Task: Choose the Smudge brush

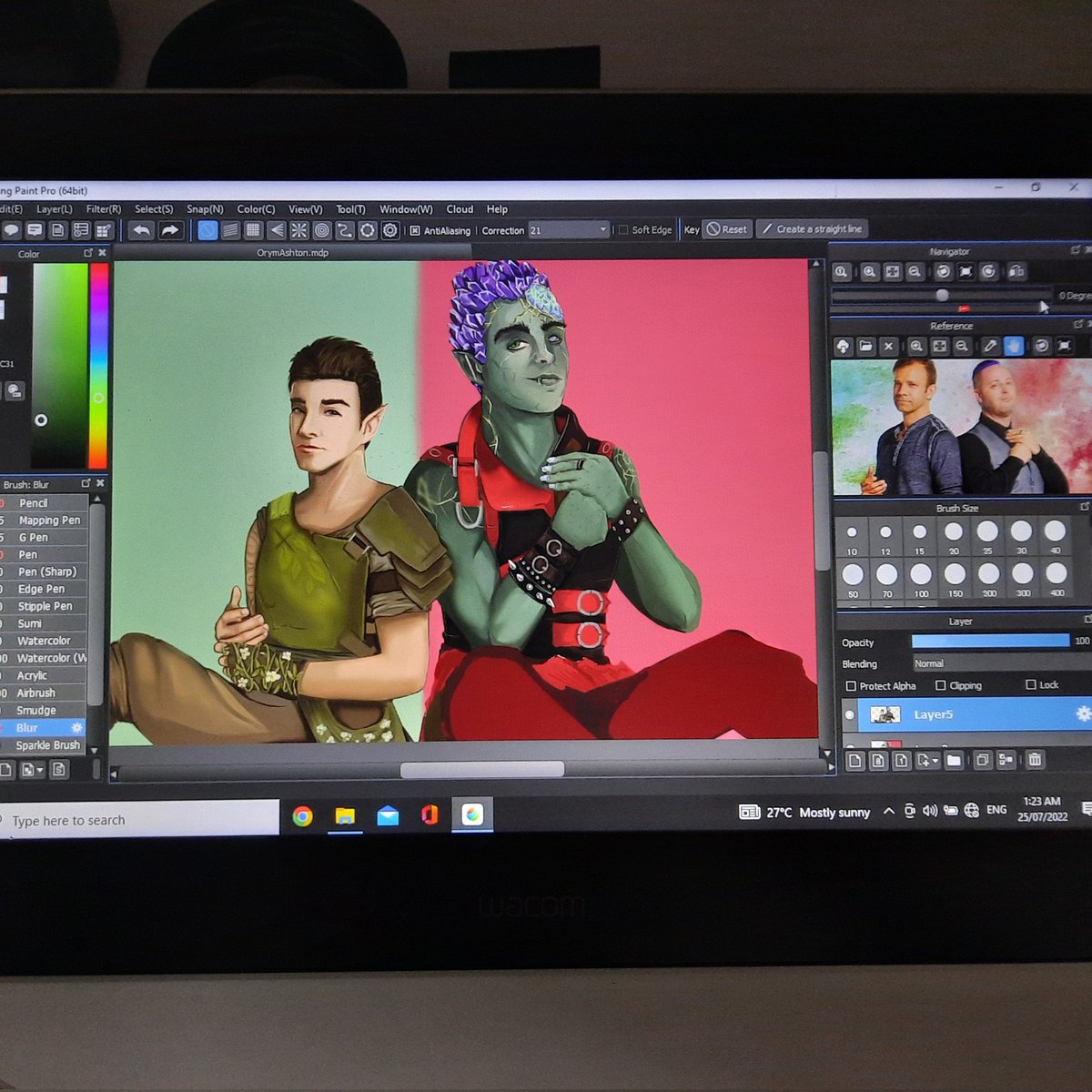Action: click(x=44, y=711)
